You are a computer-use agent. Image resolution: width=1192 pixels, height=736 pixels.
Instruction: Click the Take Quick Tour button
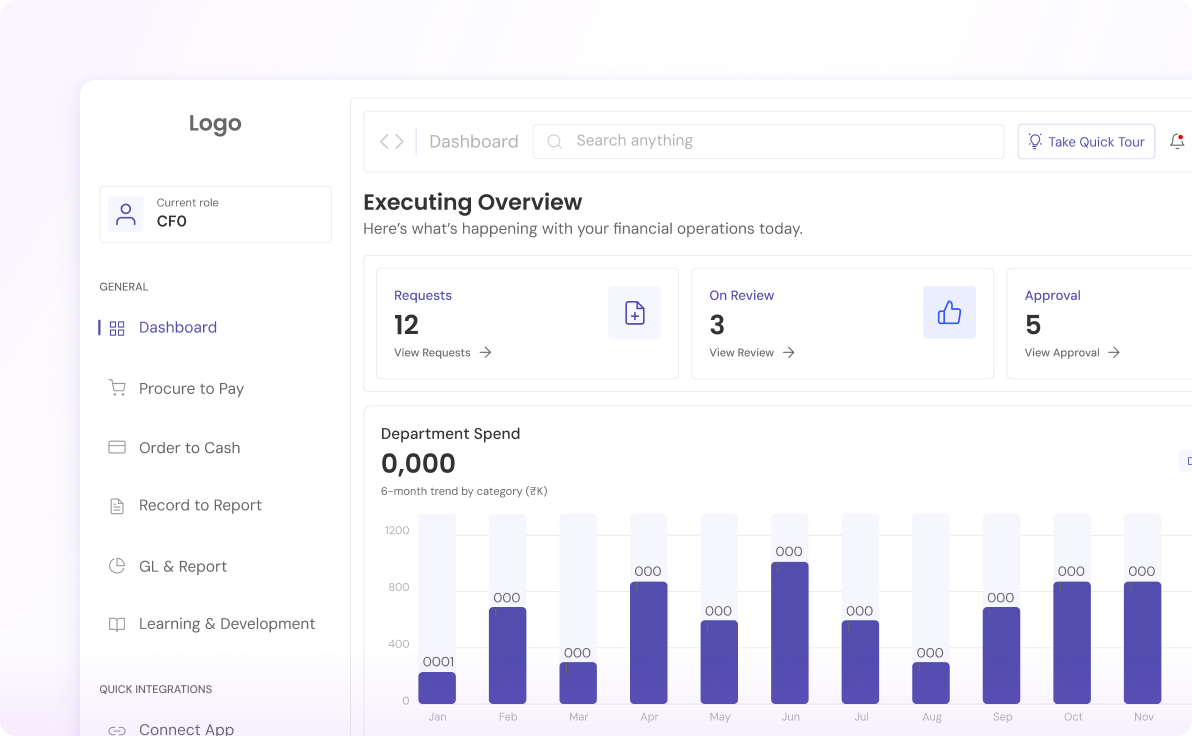[x=1086, y=141]
